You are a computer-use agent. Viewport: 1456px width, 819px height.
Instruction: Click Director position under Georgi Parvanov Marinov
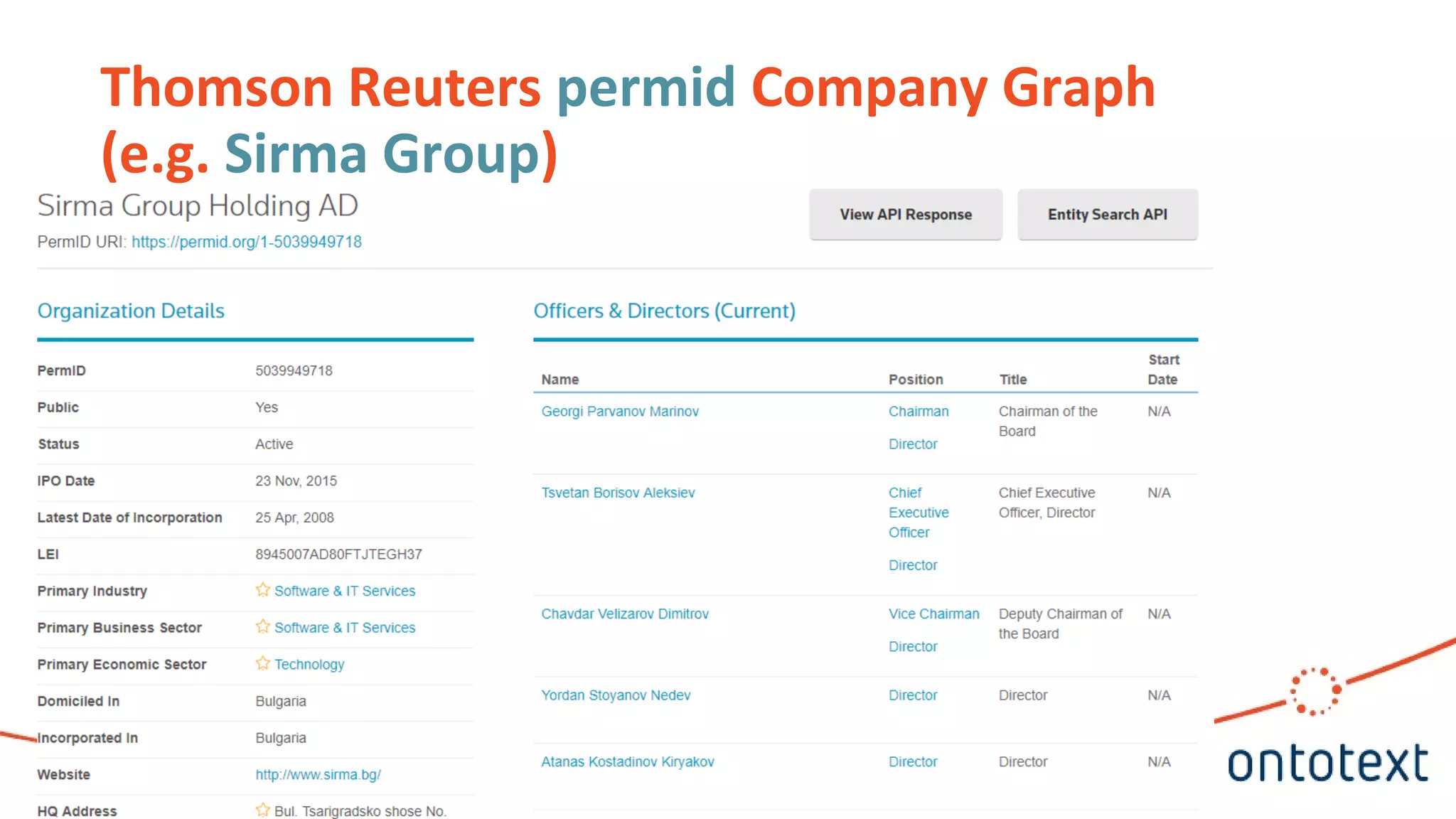913,444
